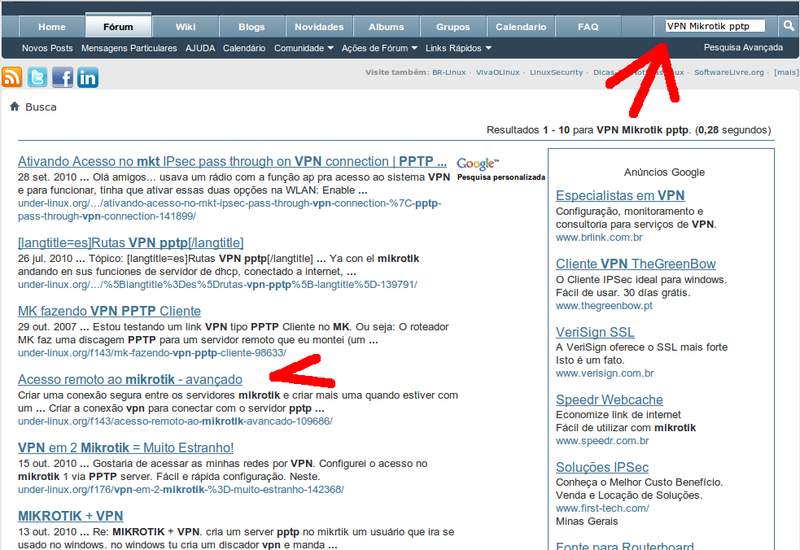
Task: Open result VPN em 2 Mikrotik = Muito Estranho!
Action: tap(126, 447)
